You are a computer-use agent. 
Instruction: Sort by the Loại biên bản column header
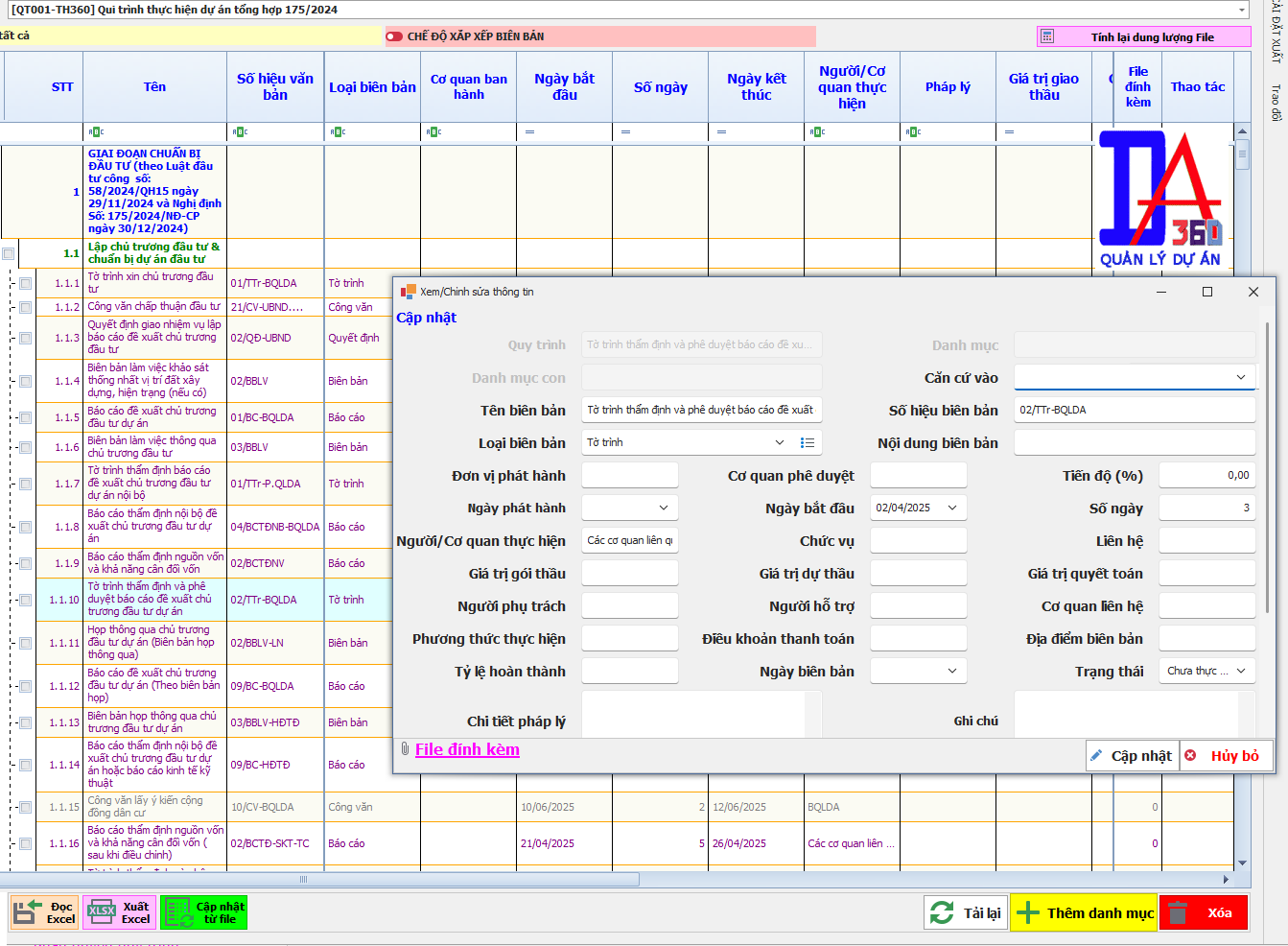tap(372, 87)
